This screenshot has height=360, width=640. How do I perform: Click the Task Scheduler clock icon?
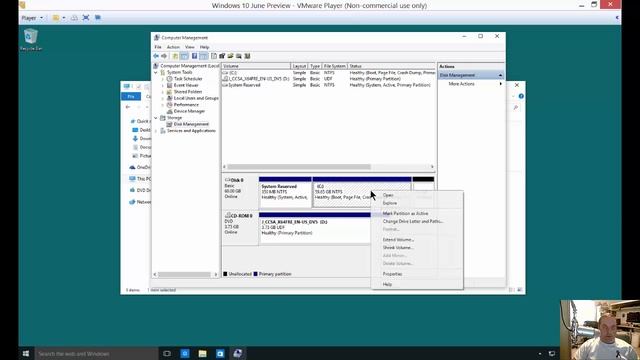[x=169, y=79]
